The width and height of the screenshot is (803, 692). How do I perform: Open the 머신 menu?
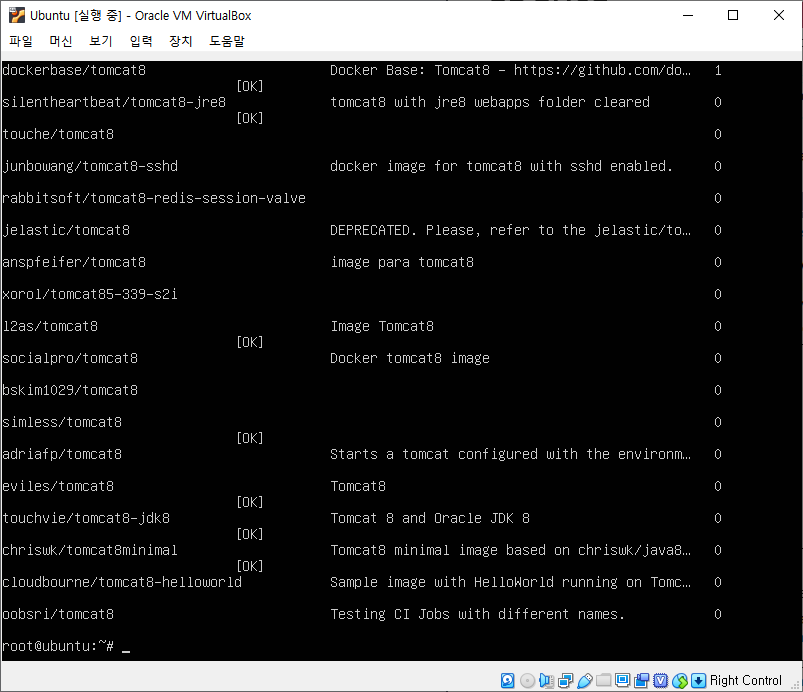tap(60, 41)
